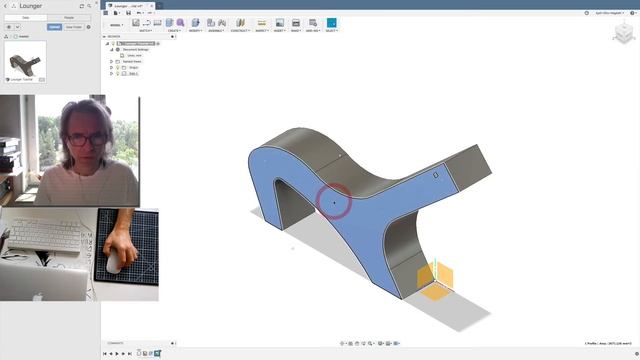Viewport: 640px width, 360px height.
Task: Click the Inspect measure icon
Action: coord(262,23)
